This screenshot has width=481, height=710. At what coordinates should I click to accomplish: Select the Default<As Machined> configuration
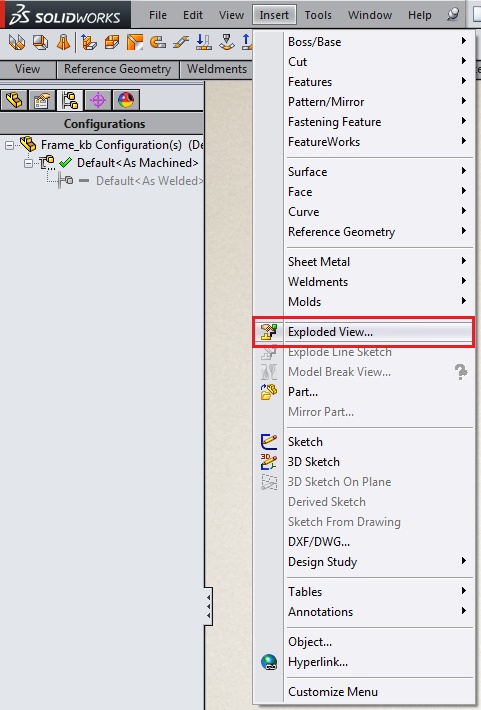pyautogui.click(x=138, y=163)
